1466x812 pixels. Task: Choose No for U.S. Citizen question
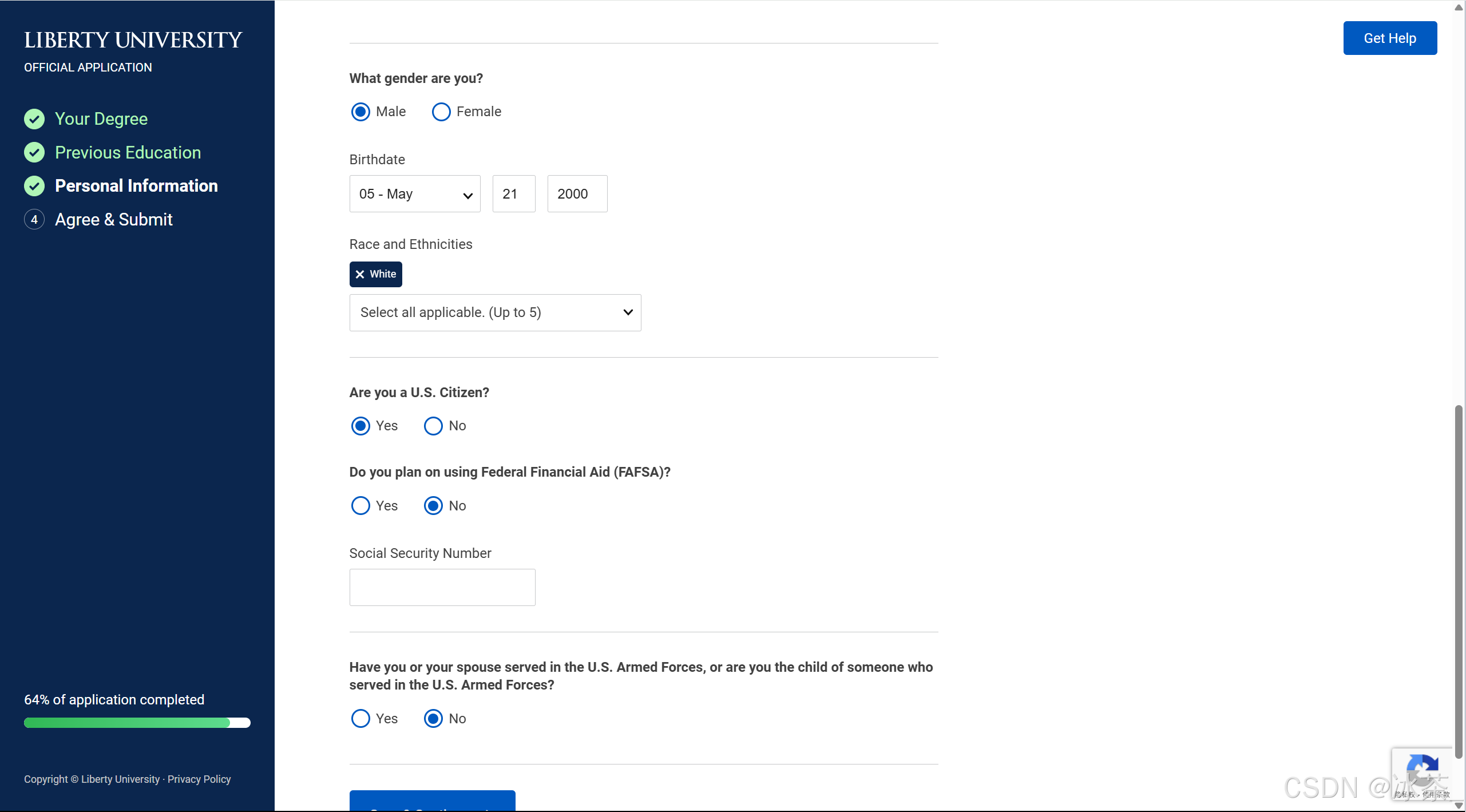point(433,426)
